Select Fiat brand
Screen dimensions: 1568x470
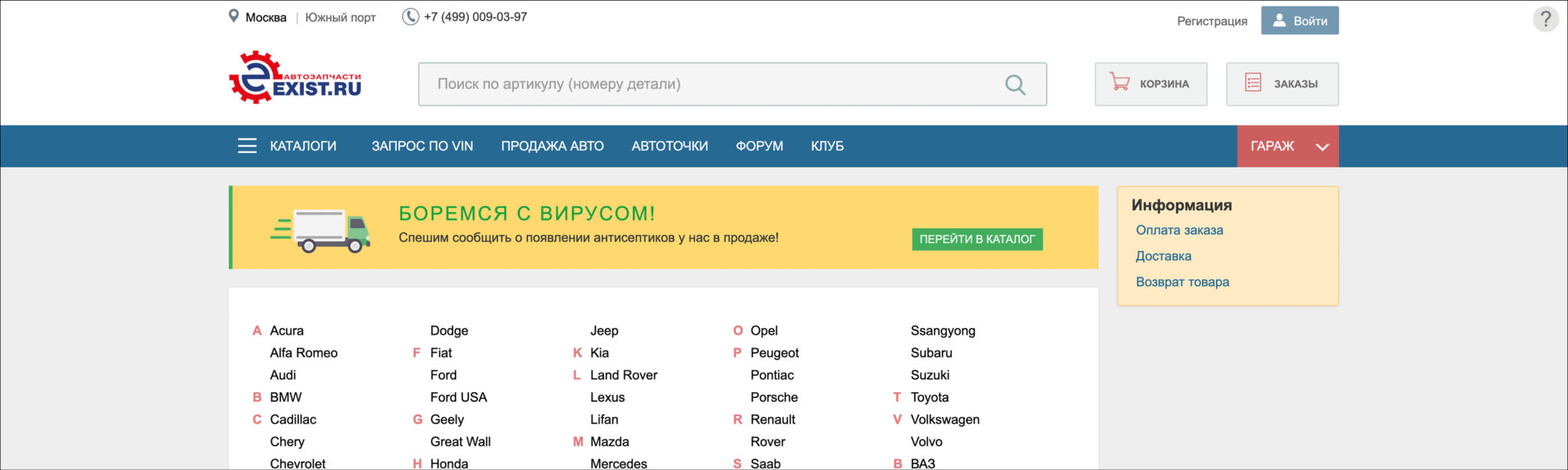pyautogui.click(x=441, y=353)
